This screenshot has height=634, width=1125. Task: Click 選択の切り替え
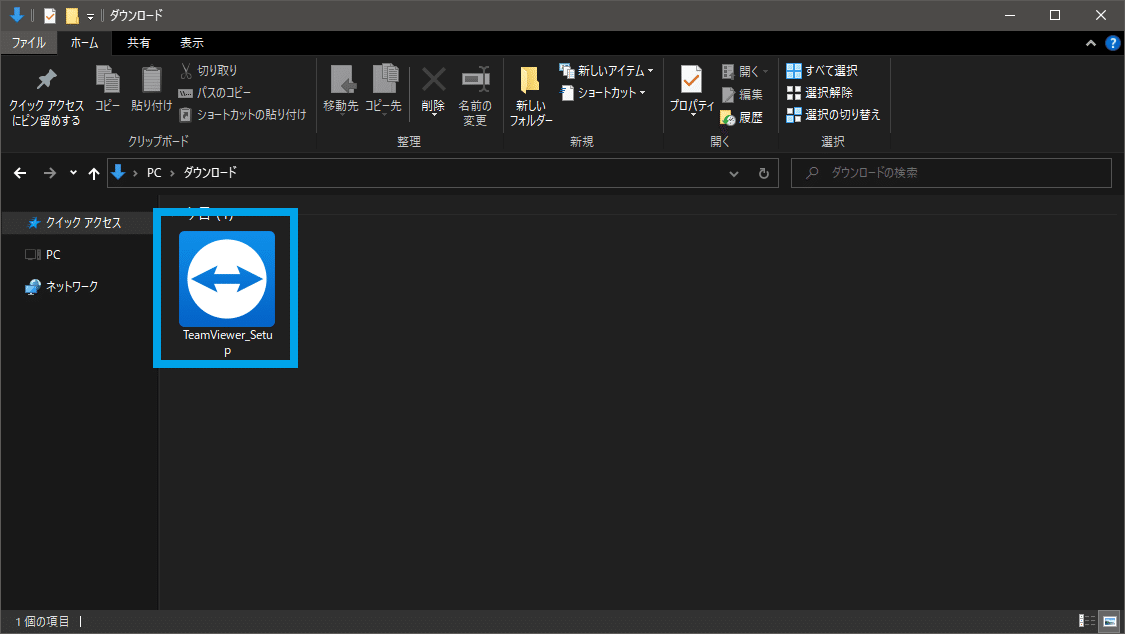point(833,115)
